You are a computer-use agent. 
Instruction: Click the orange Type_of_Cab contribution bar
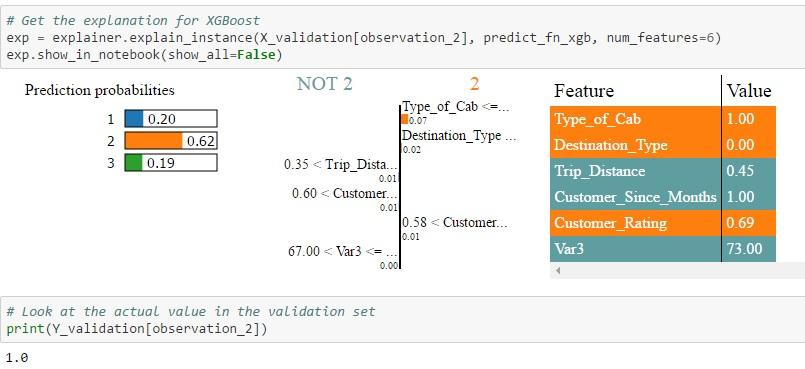pos(405,119)
